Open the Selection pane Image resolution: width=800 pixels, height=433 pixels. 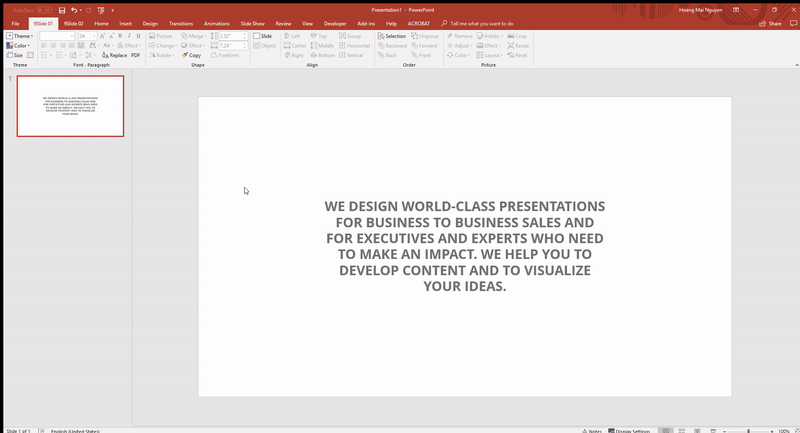point(392,36)
